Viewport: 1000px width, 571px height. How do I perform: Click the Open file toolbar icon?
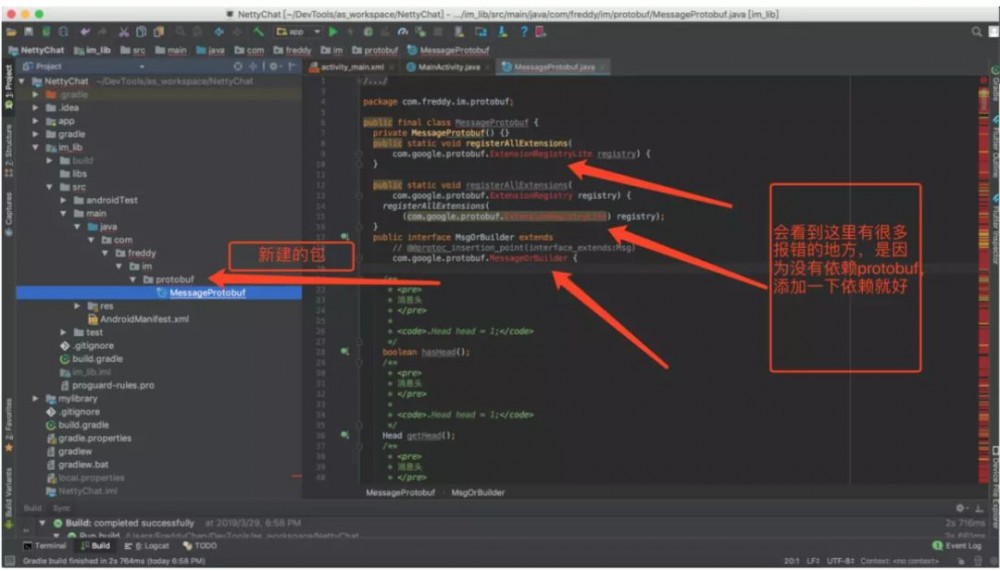point(11,32)
